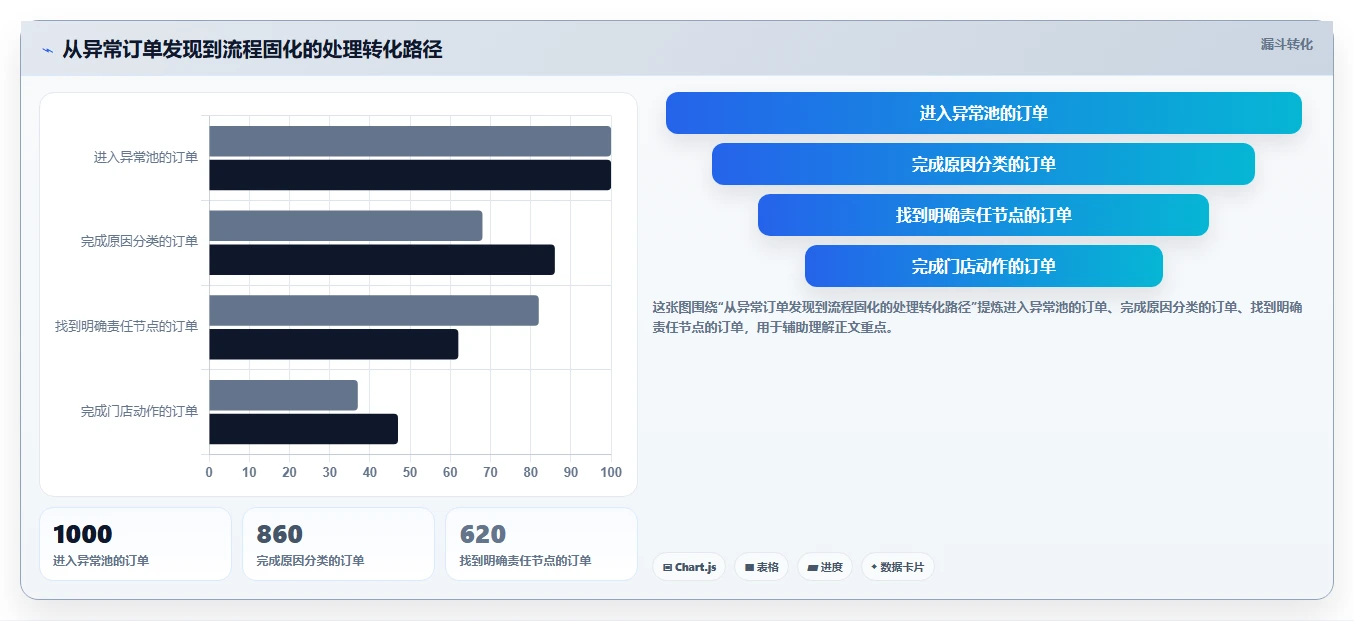Click the dark chart bar for 完成原因分类的订单
The image size is (1354, 621).
(382, 260)
